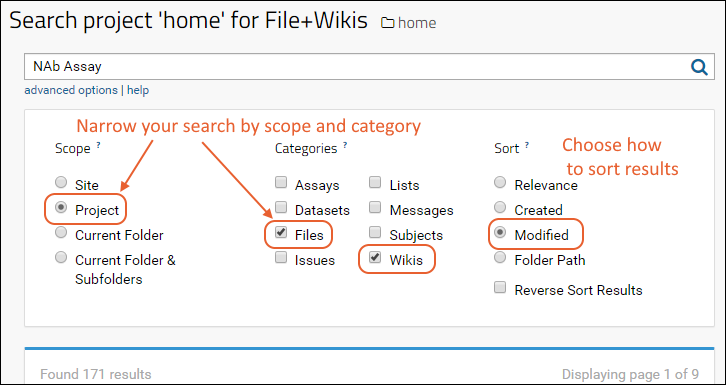
Task: Click the Sort help question mark
Action: coord(526,145)
